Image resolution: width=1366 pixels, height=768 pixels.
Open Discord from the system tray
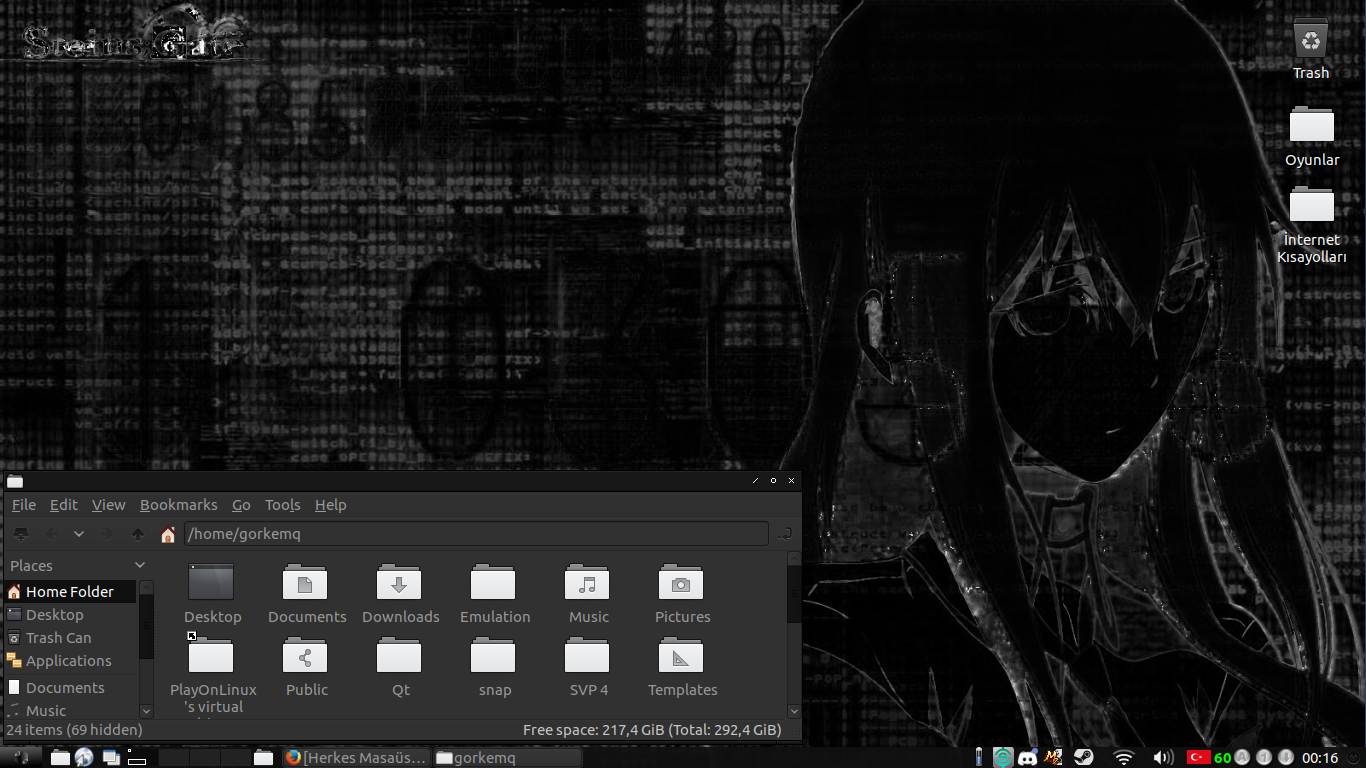tap(1027, 758)
